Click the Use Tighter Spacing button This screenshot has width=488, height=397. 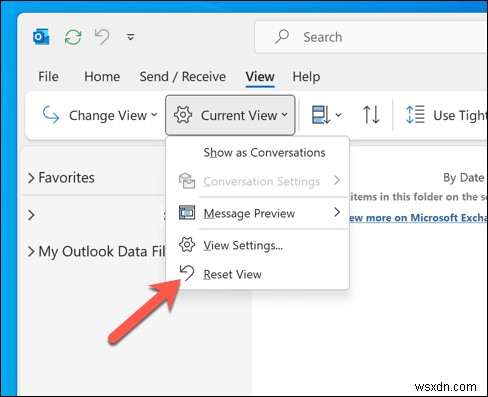(x=447, y=115)
